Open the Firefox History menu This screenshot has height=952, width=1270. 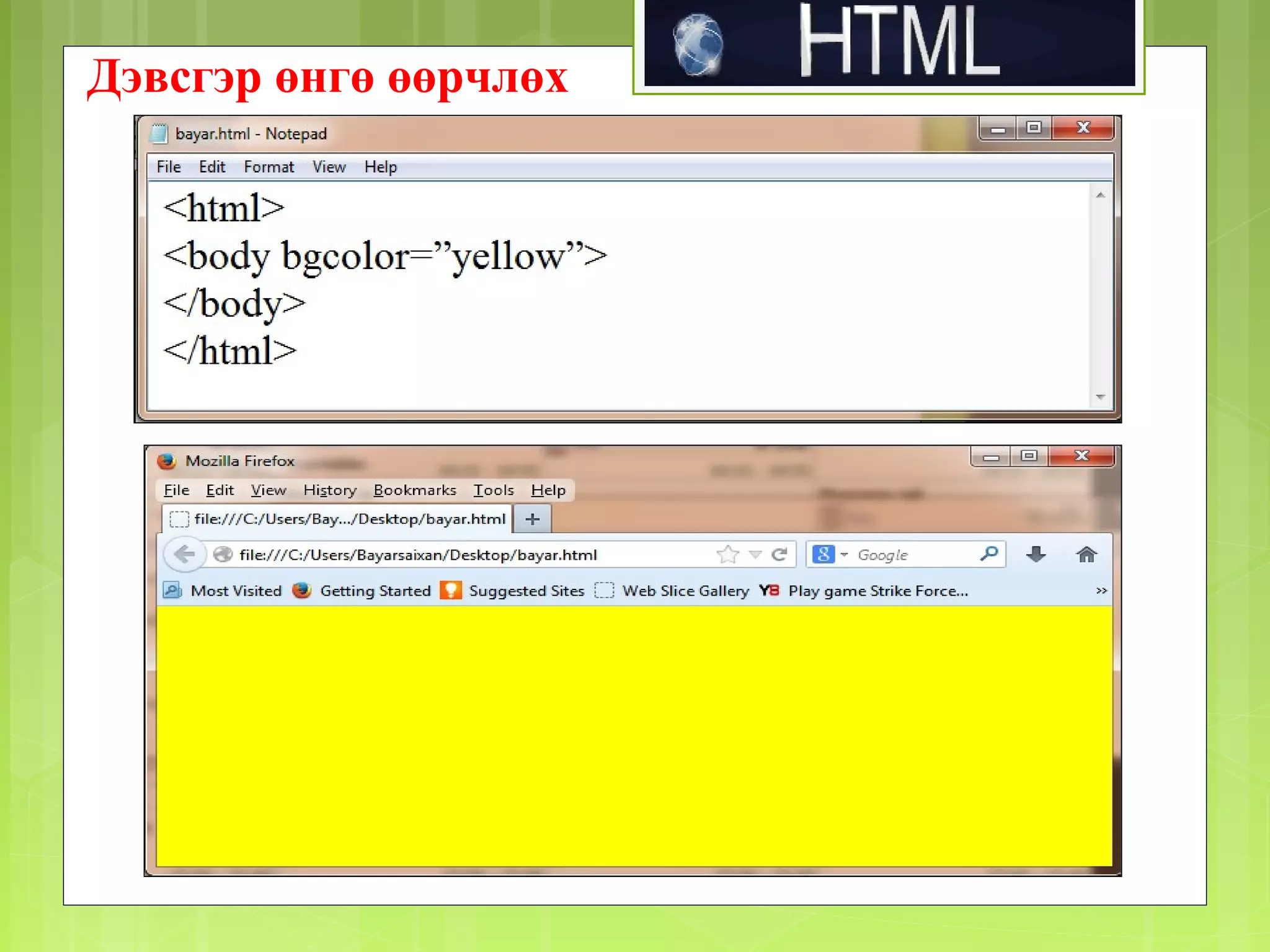pyautogui.click(x=330, y=490)
